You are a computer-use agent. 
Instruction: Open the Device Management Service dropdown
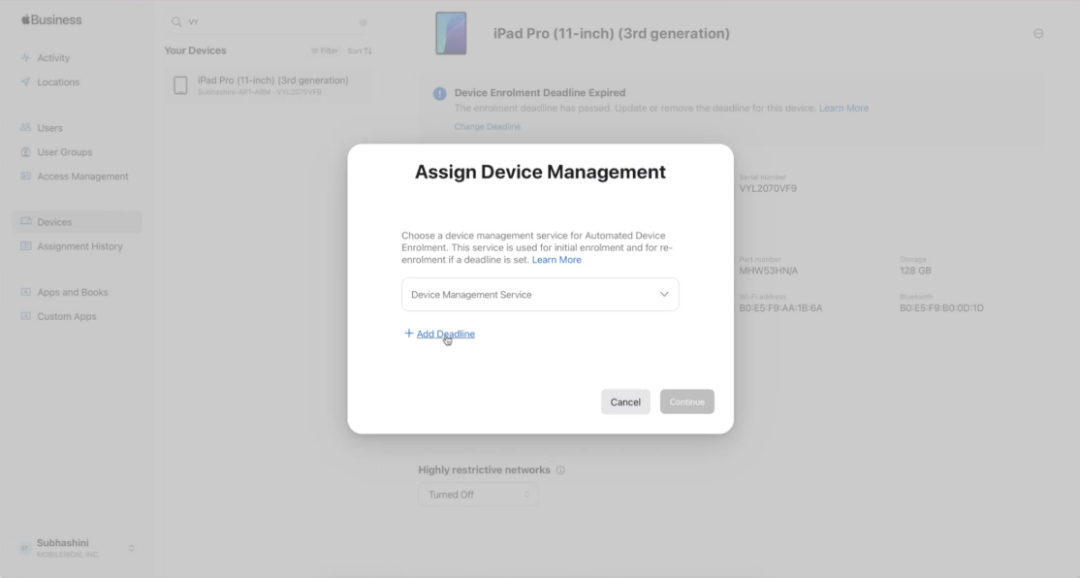pyautogui.click(x=540, y=294)
